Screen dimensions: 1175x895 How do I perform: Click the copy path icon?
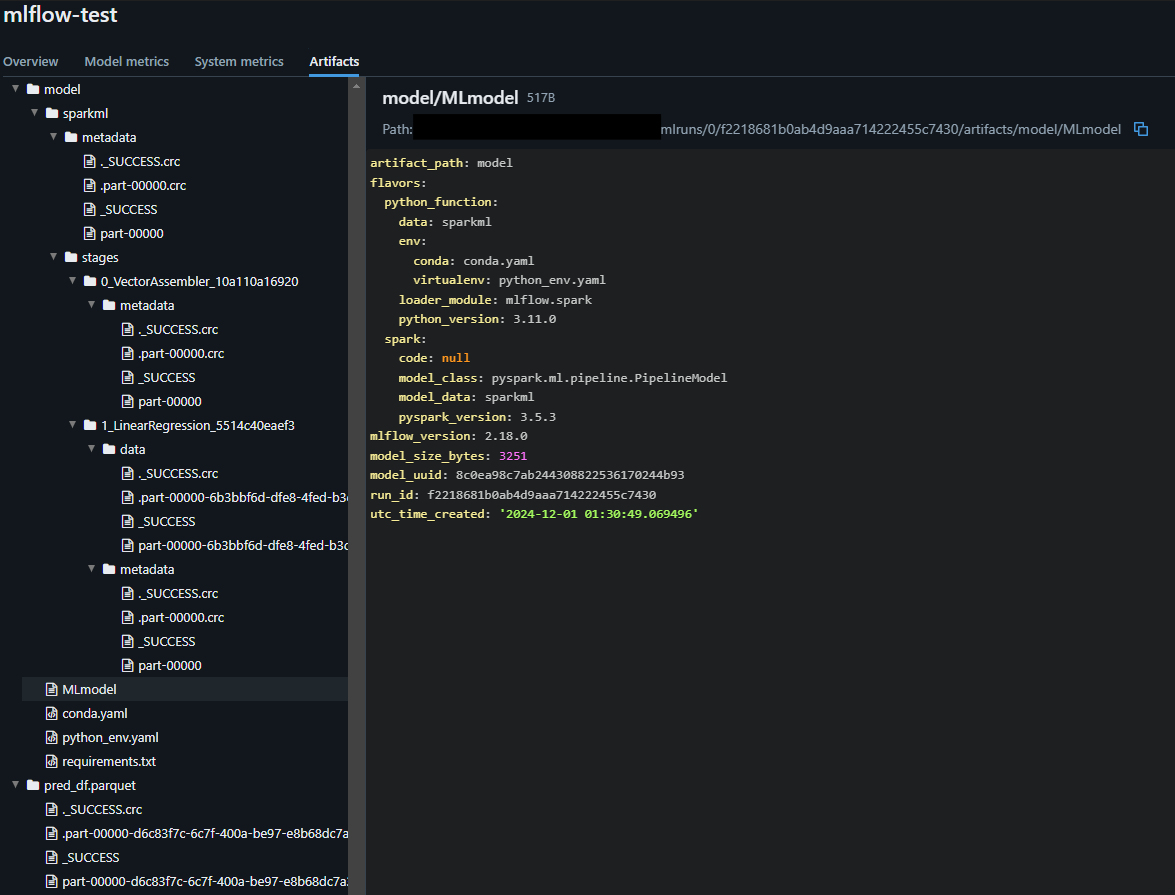1141,129
